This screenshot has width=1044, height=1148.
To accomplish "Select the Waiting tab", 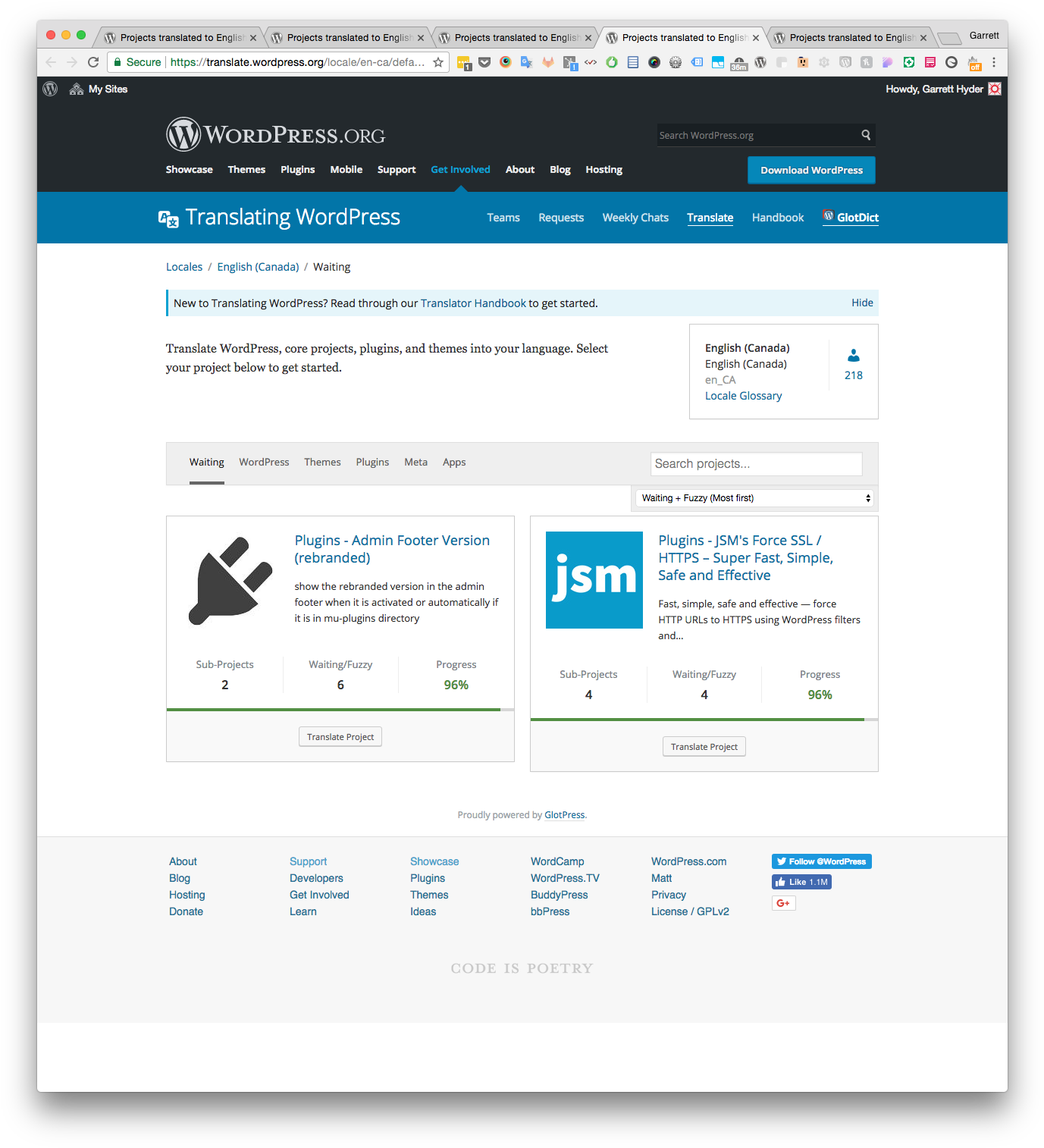I will (x=206, y=463).
